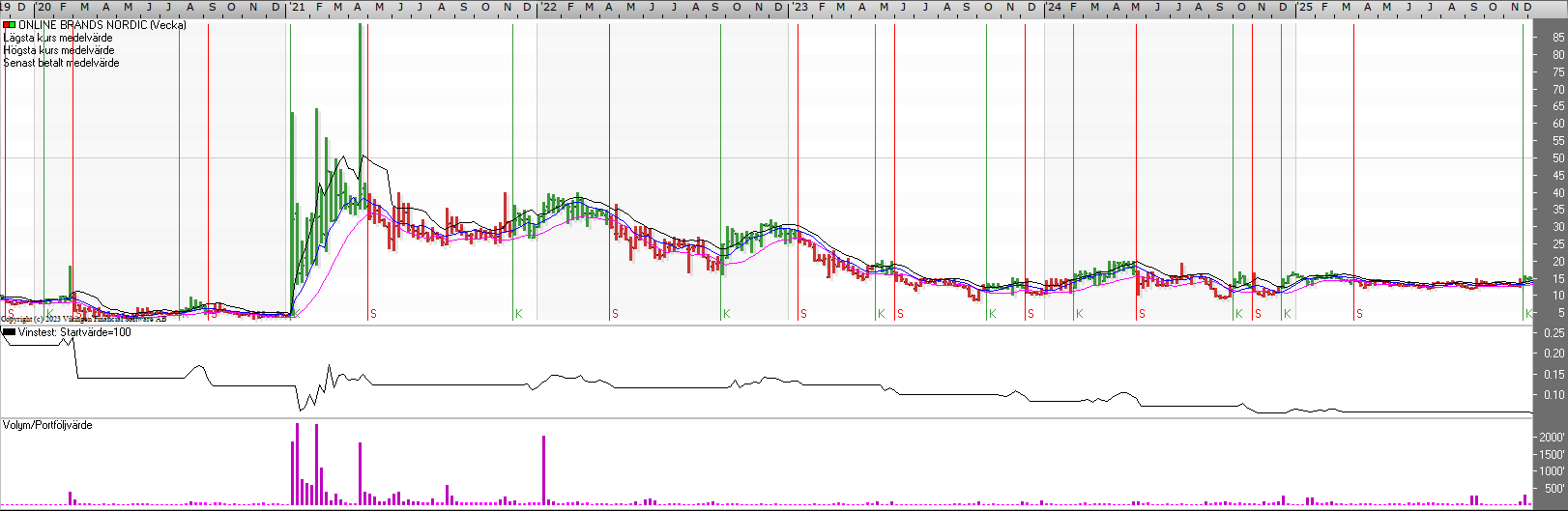
Task: Select the ONLINE BRANDS NORDIC (Vecka) title
Action: point(102,25)
